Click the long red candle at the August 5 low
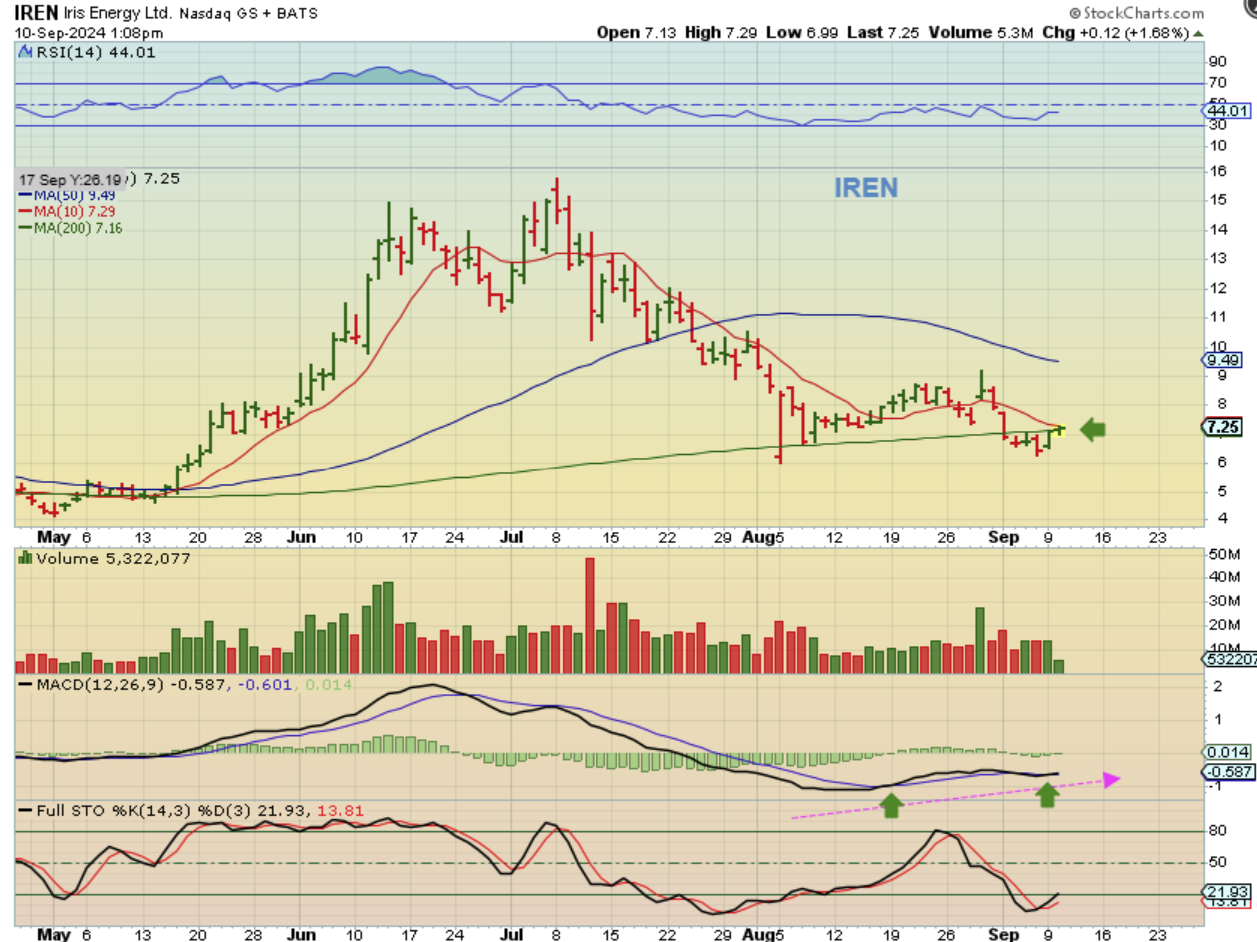 (x=779, y=427)
